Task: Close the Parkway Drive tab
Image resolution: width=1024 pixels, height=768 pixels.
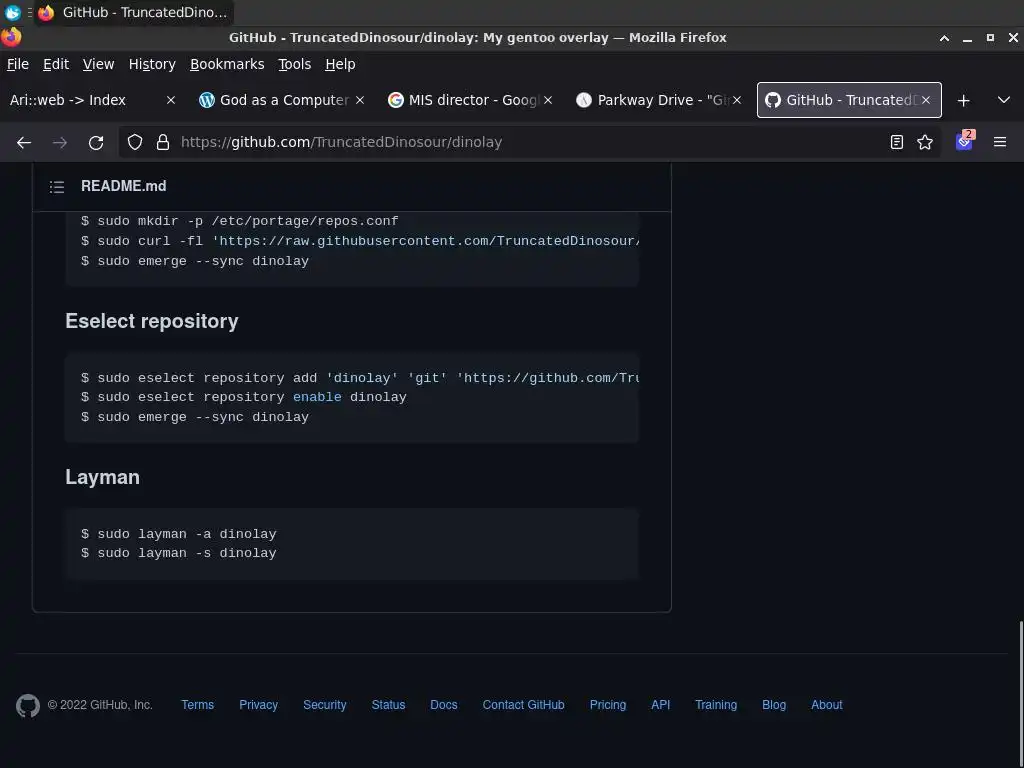Action: pos(737,101)
